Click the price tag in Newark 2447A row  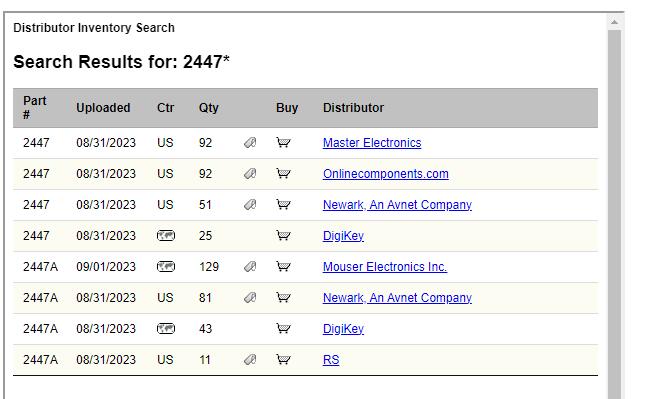point(250,297)
